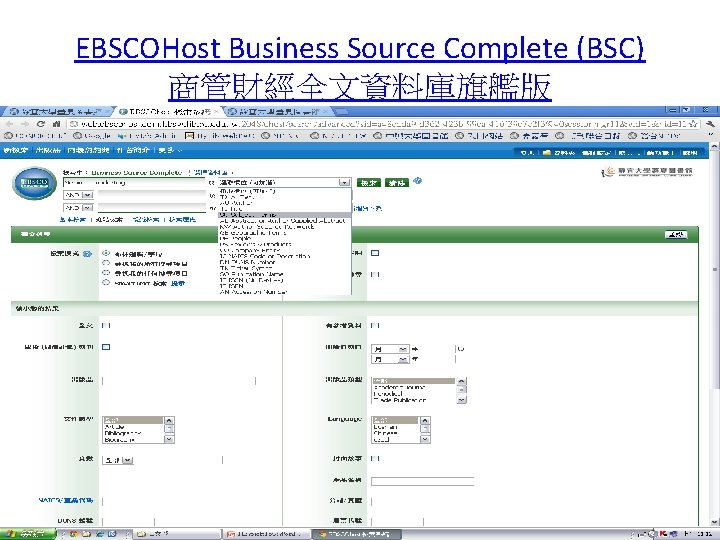The height and width of the screenshot is (540, 720).
Task: Select 'AU Author' option in field list
Action: click(x=285, y=202)
